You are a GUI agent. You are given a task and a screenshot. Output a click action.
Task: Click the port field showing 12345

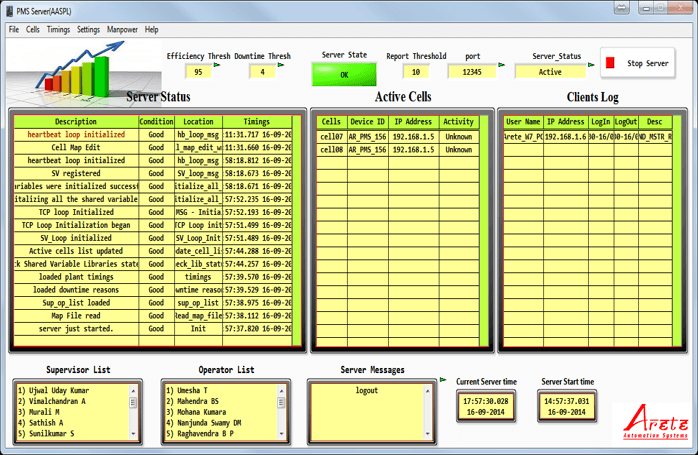[472, 72]
